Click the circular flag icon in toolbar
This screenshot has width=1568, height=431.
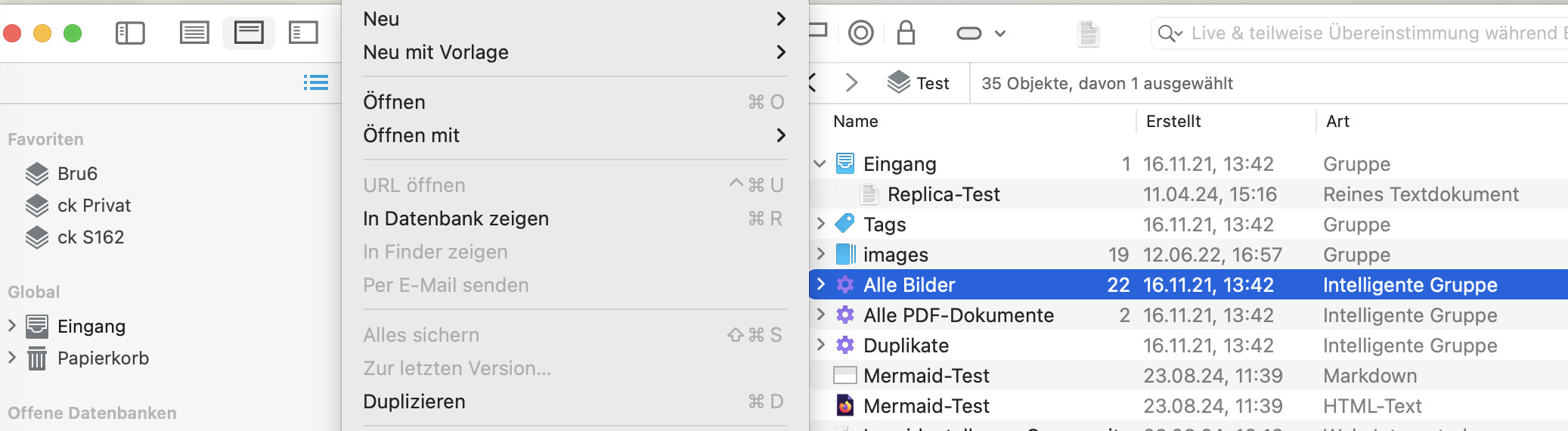[x=861, y=33]
